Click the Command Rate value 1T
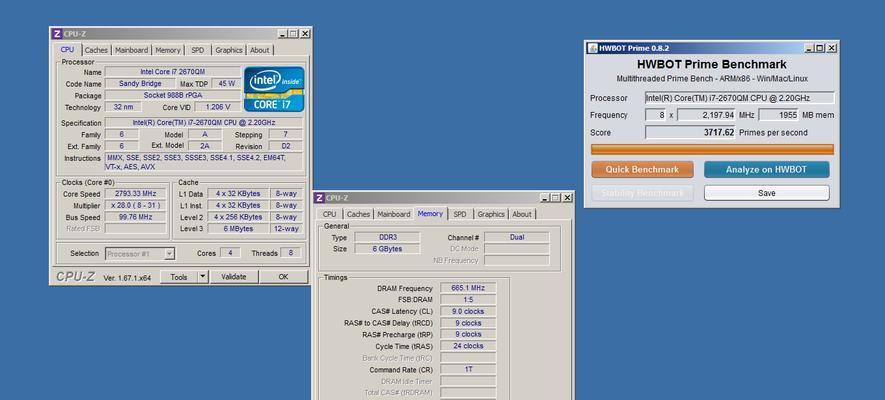 pyautogui.click(x=468, y=370)
